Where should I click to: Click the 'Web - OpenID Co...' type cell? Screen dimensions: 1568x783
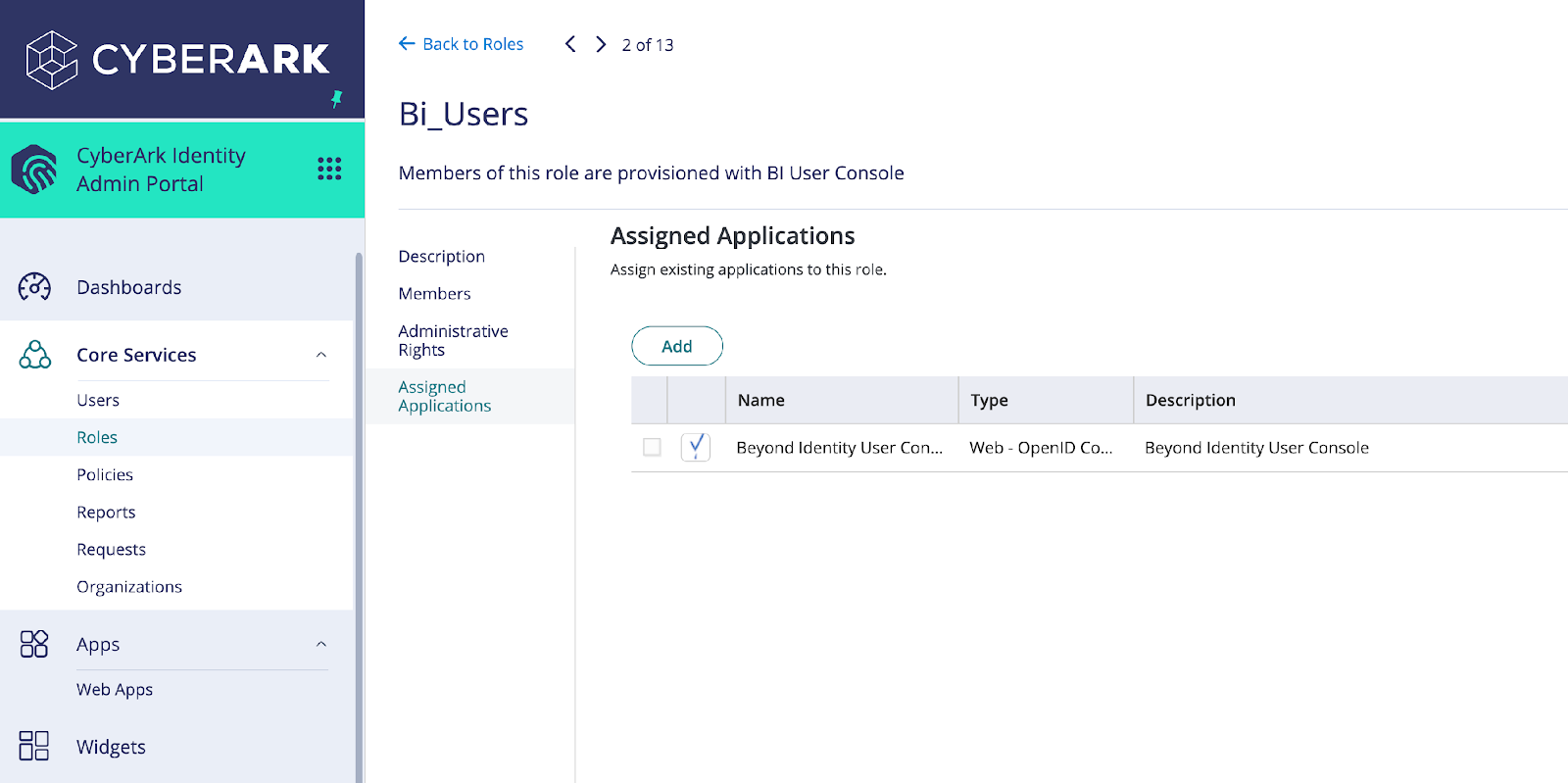(1041, 448)
